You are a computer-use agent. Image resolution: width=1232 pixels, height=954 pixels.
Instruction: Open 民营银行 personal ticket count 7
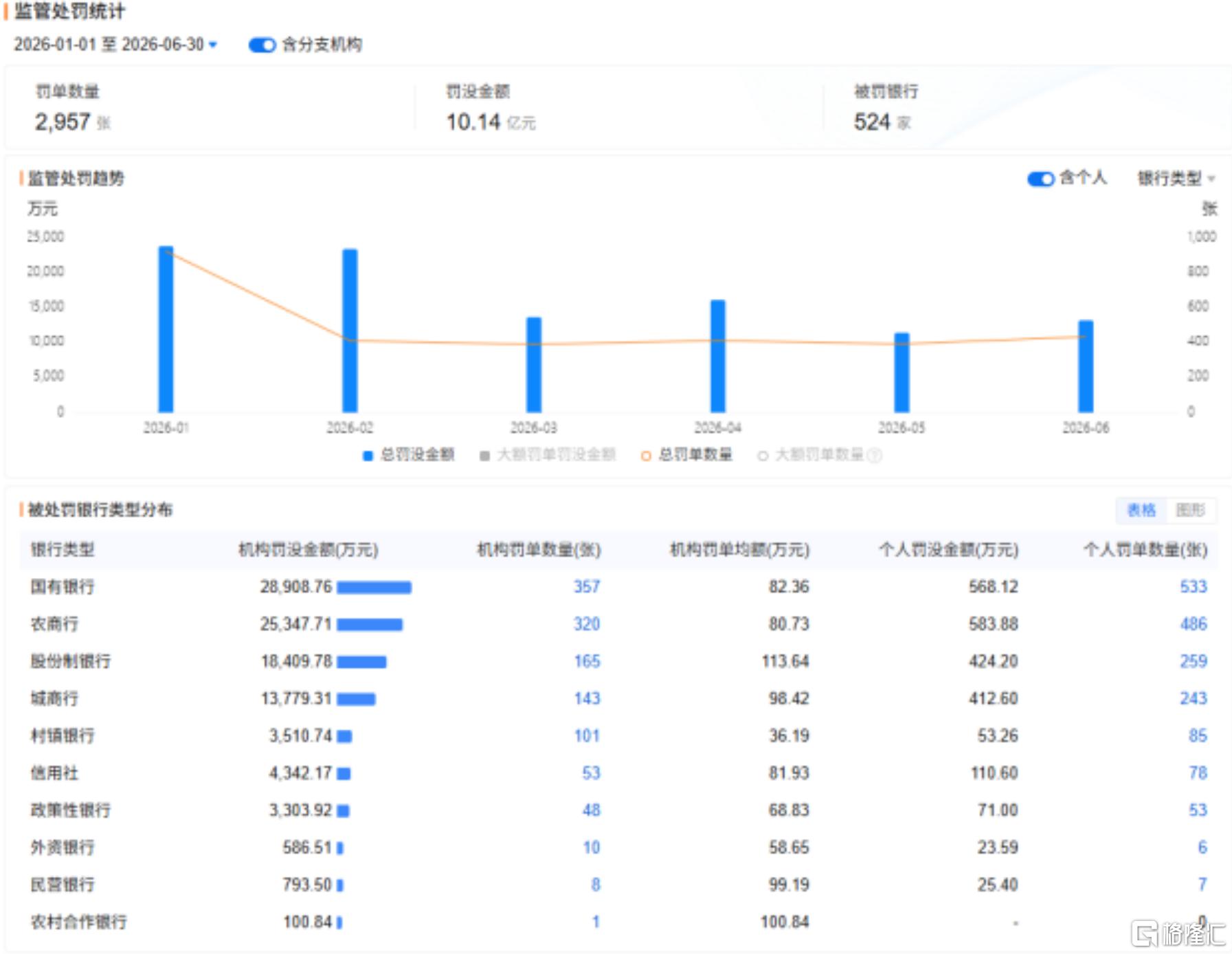tap(1202, 885)
